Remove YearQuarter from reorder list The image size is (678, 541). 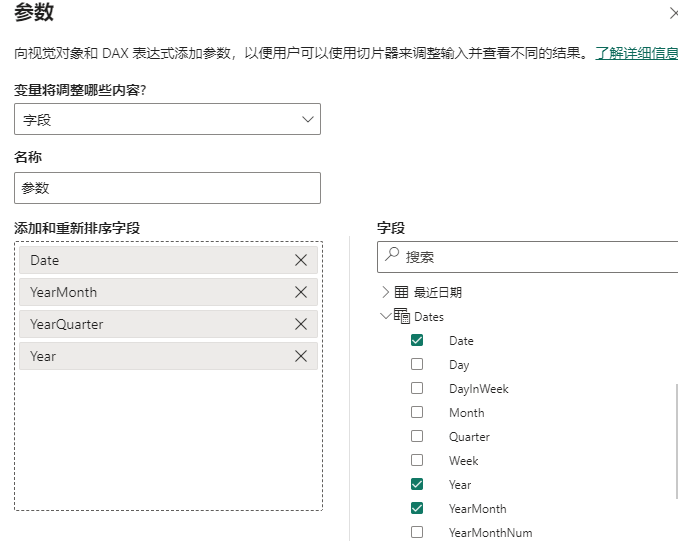click(301, 324)
